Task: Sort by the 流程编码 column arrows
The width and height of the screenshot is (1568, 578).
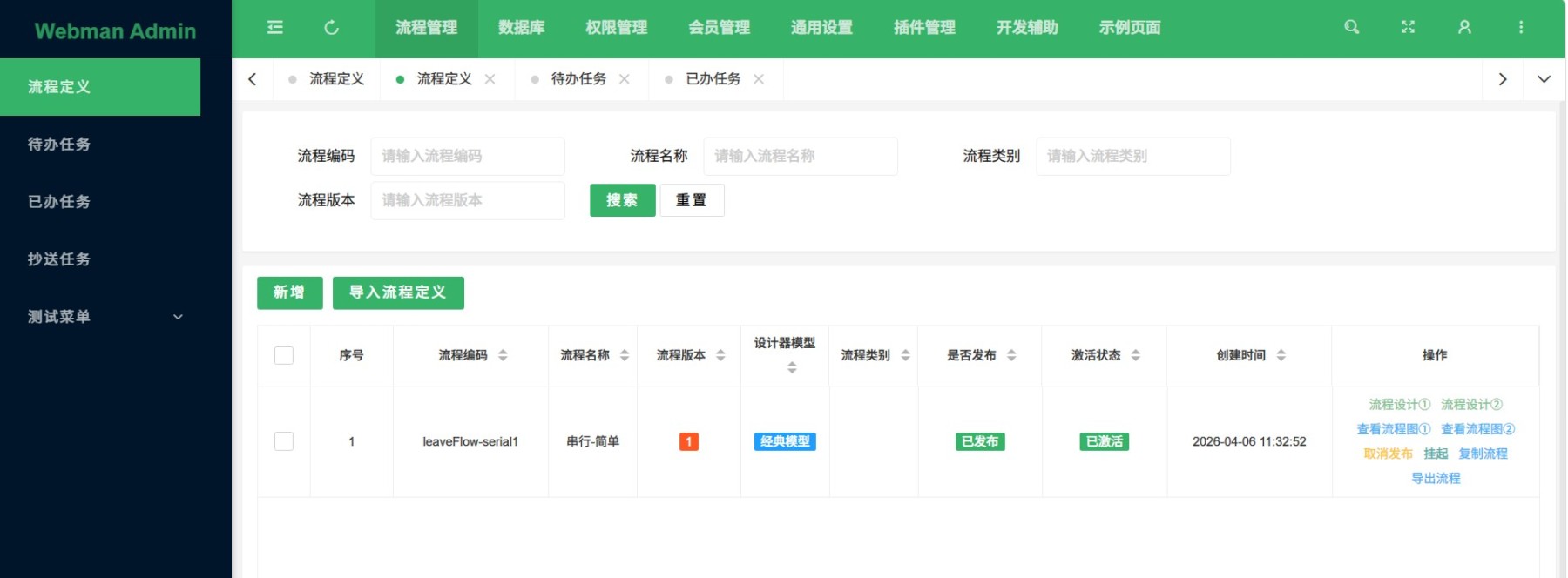Action: click(x=503, y=355)
